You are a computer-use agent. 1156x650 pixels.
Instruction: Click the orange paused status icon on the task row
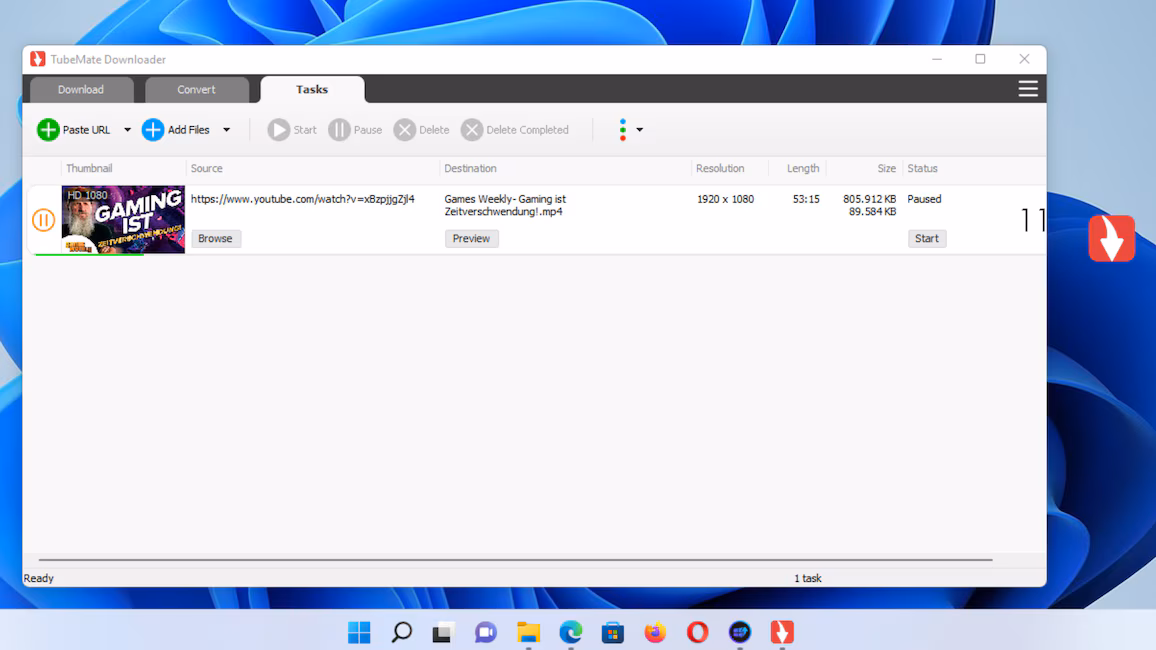43,220
